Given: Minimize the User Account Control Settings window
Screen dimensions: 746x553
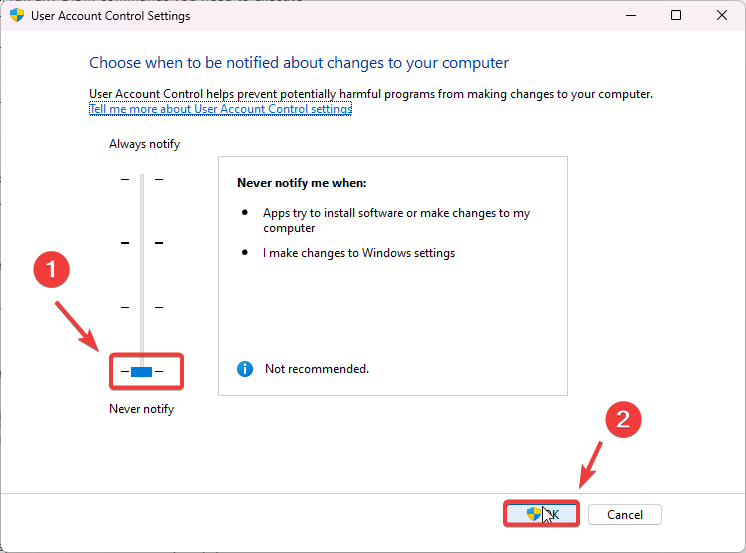Looking at the screenshot, I should pyautogui.click(x=630, y=16).
